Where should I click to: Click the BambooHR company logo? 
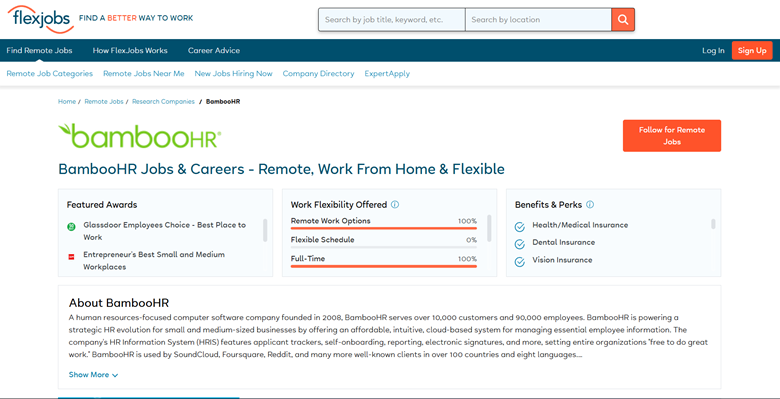(x=140, y=136)
